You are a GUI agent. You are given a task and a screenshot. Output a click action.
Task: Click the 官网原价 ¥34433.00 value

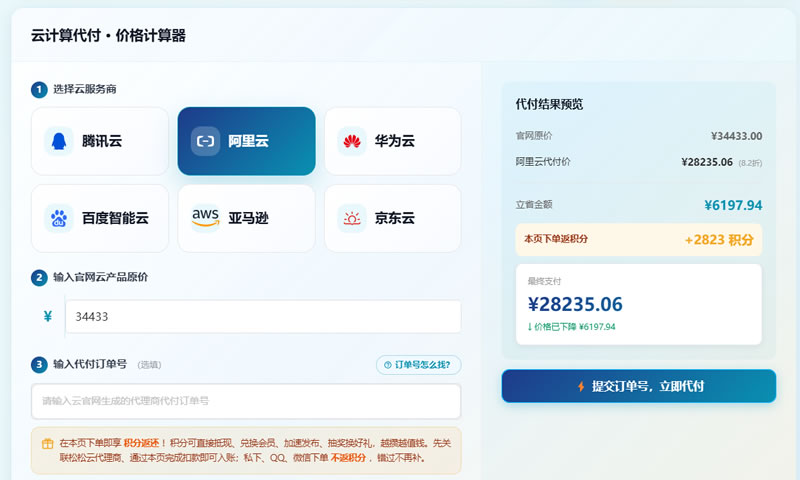[736, 136]
